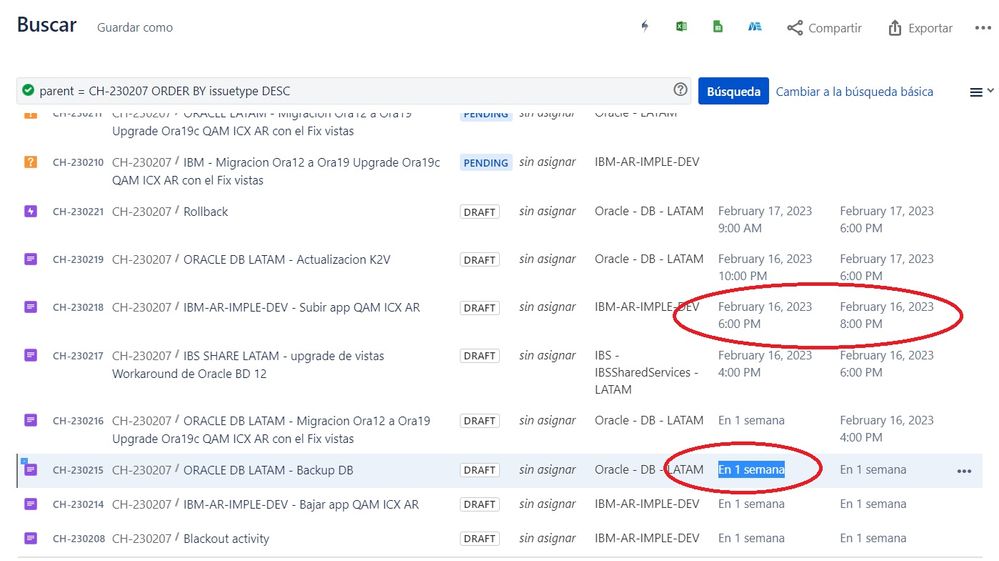The height and width of the screenshot is (561, 999).
Task: Click purple issue type icon for CH-230216
Action: 31,420
